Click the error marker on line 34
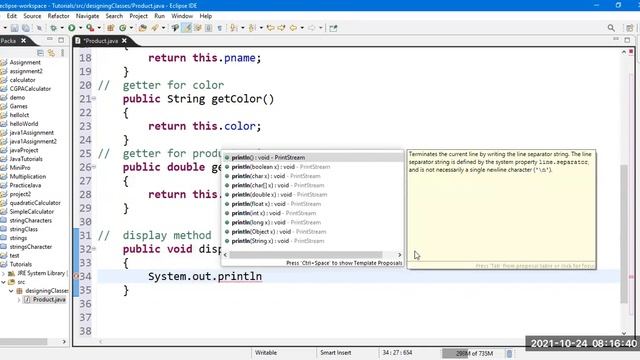 pos(76,276)
